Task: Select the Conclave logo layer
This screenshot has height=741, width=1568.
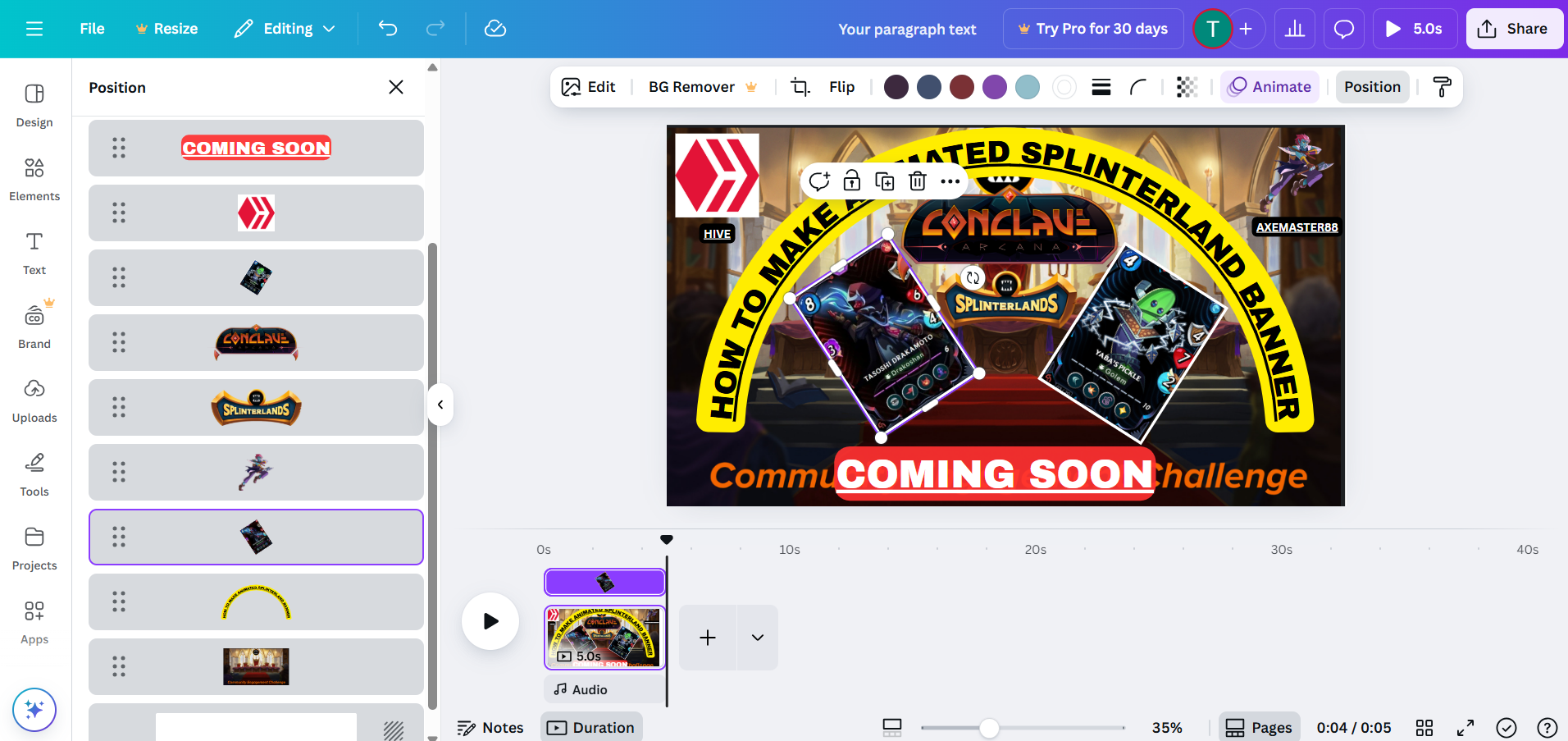Action: (256, 342)
